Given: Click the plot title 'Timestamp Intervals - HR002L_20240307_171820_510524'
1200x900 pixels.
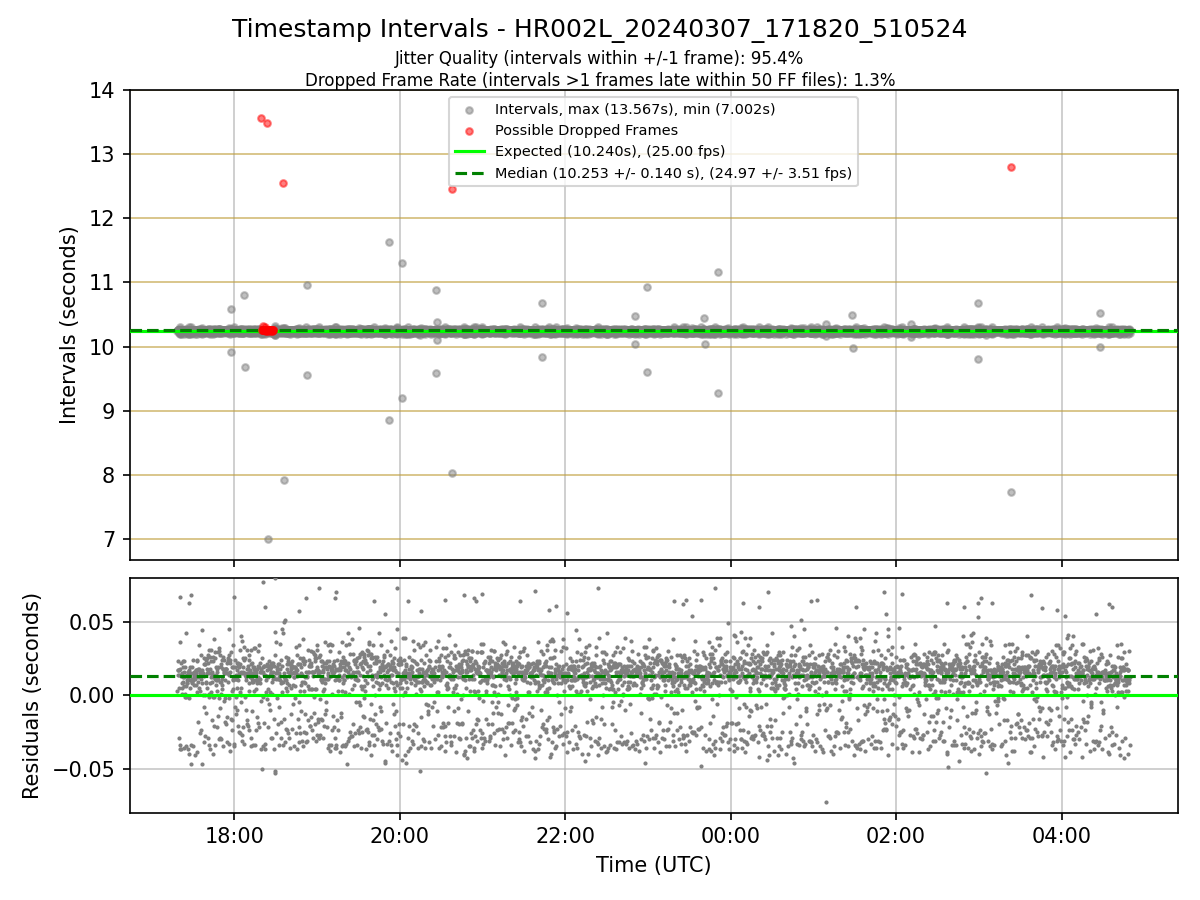Looking at the screenshot, I should pyautogui.click(x=599, y=29).
